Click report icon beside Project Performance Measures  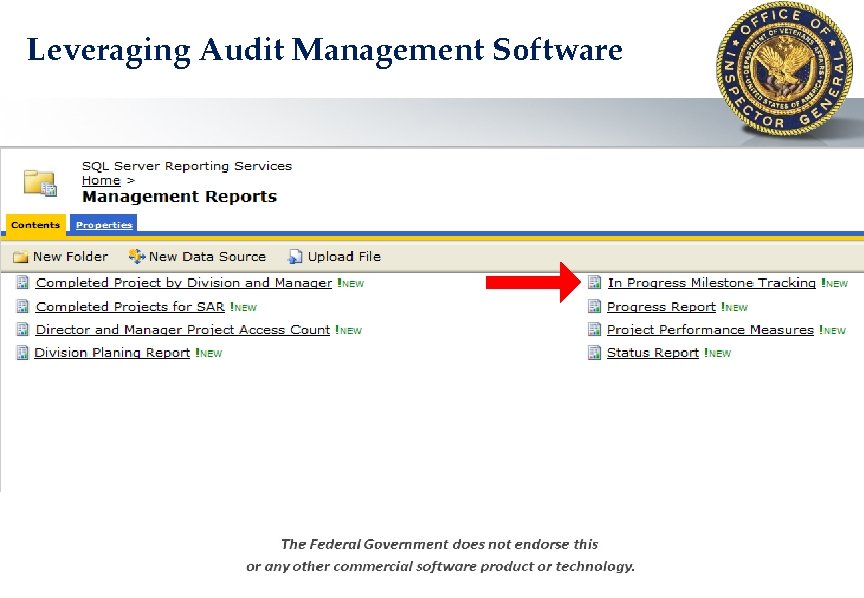click(x=595, y=329)
